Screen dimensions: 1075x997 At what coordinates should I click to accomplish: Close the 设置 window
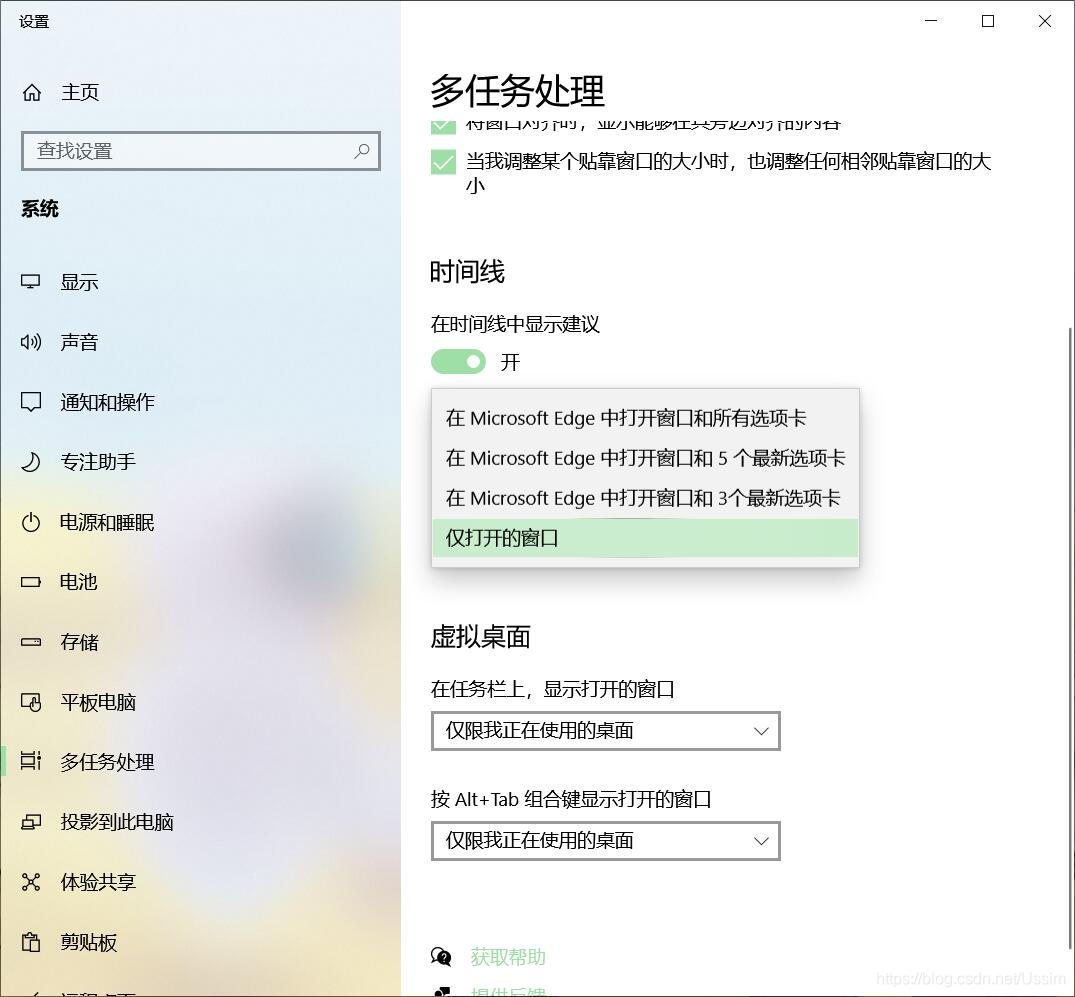click(1045, 21)
